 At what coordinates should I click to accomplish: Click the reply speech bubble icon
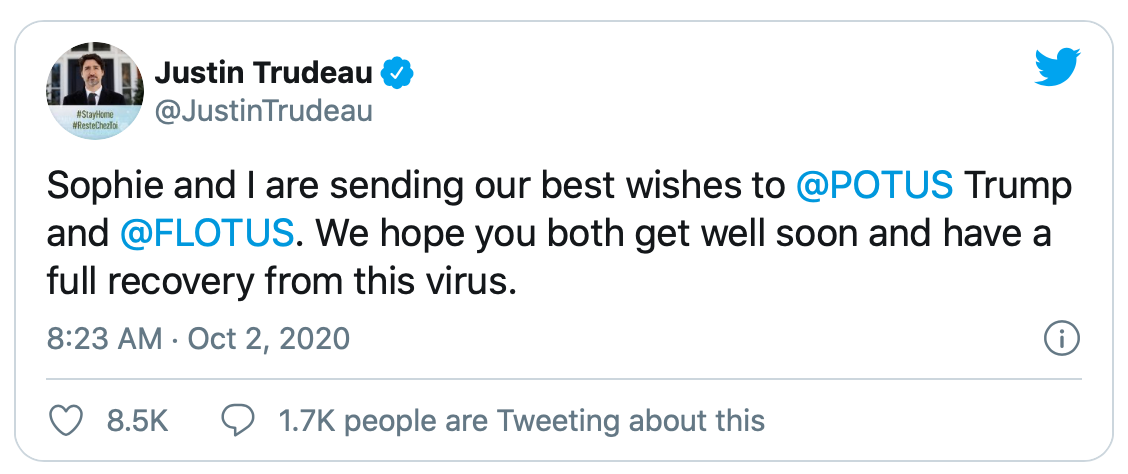(x=238, y=421)
